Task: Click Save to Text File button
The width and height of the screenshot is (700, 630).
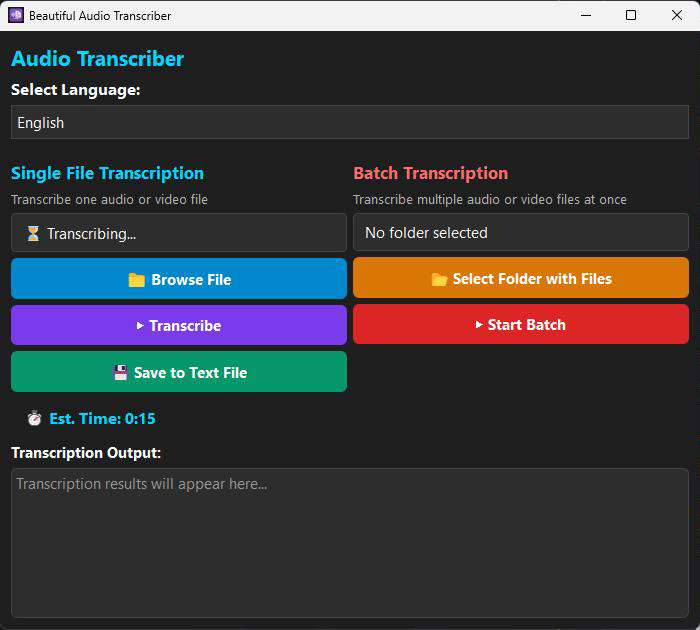Action: (x=179, y=371)
